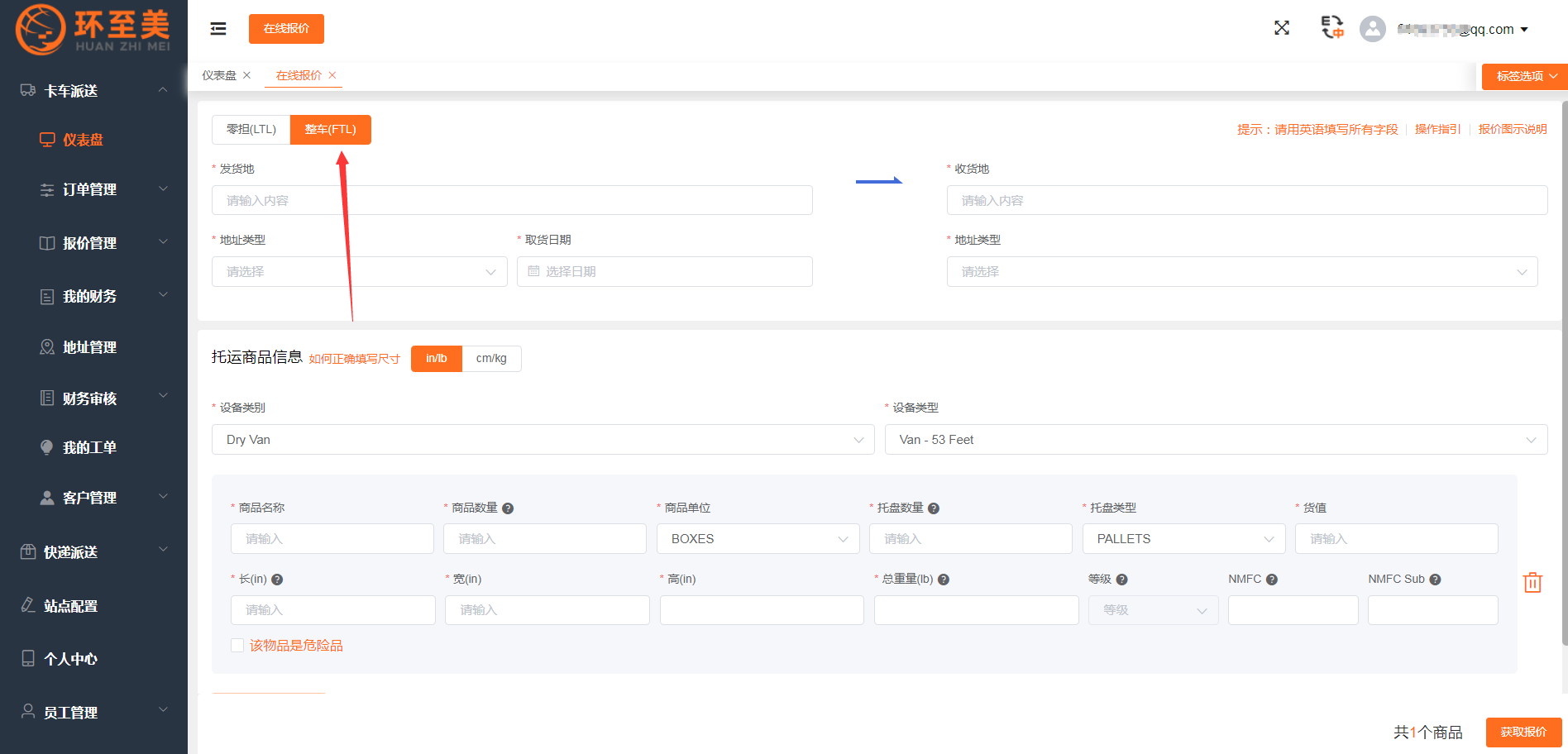Open the 操作指引 link

click(x=1437, y=130)
